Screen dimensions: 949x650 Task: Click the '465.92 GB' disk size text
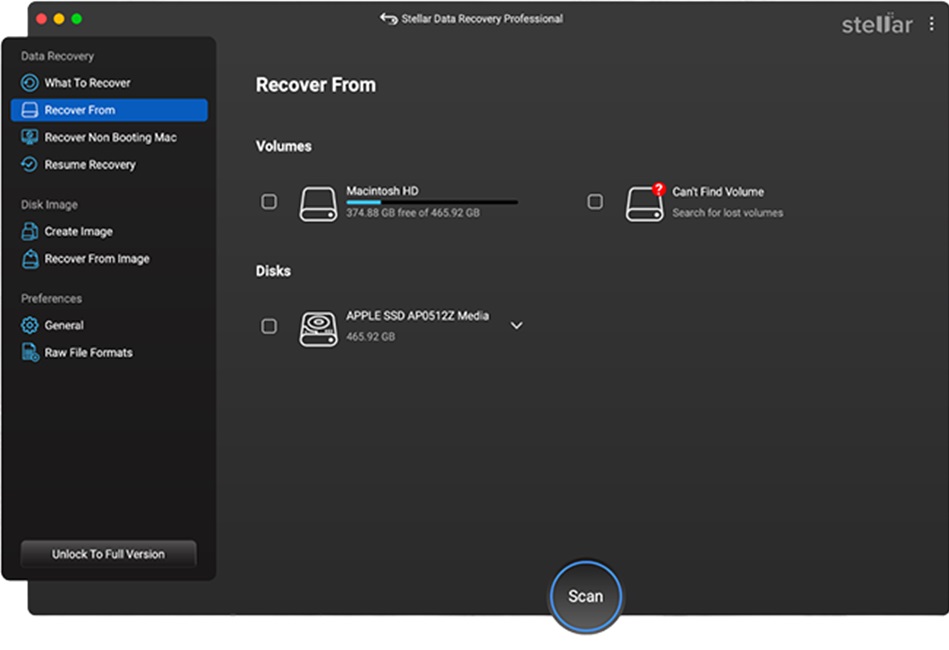pyautogui.click(x=370, y=336)
